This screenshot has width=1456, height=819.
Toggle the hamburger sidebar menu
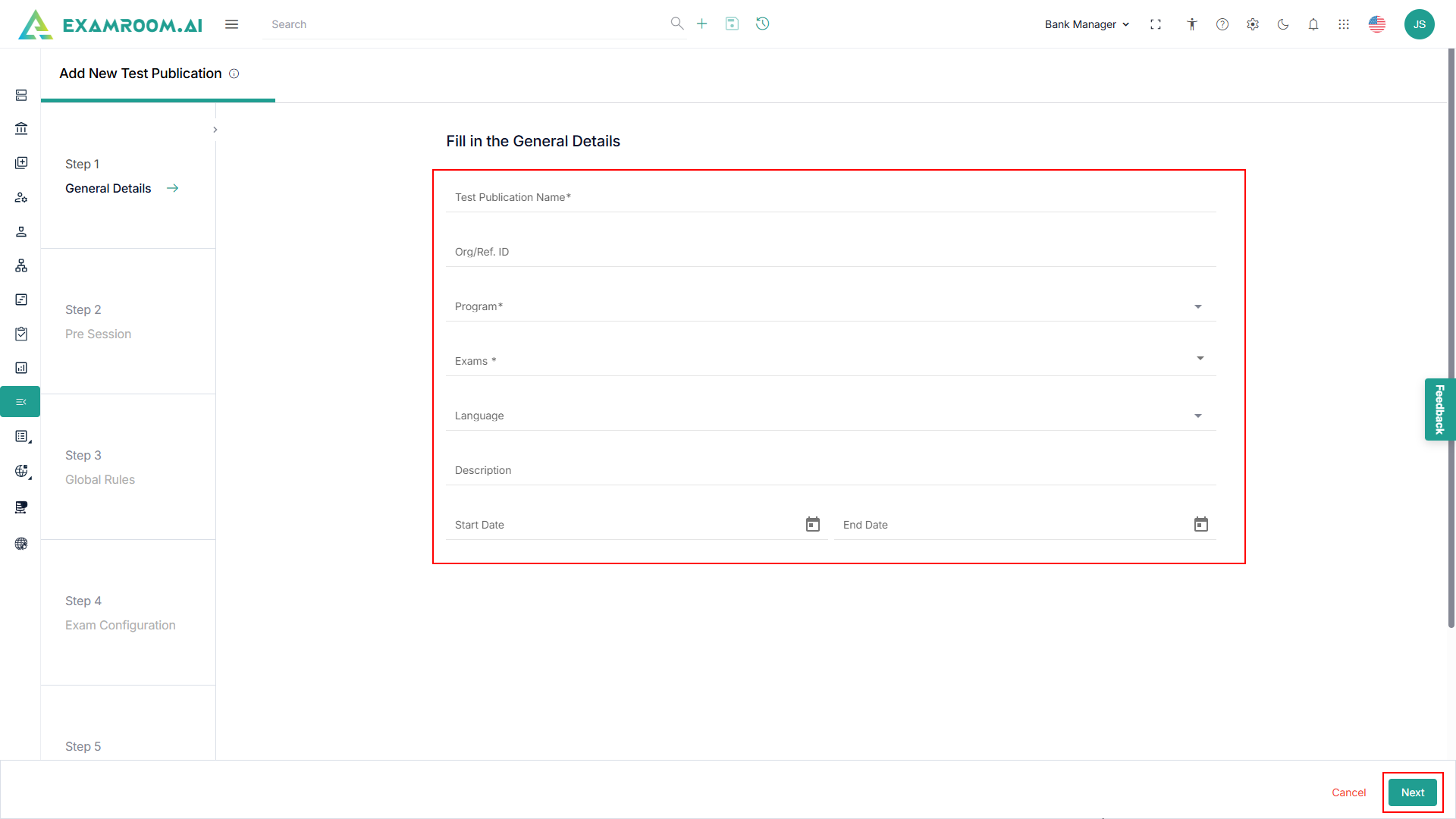click(232, 24)
